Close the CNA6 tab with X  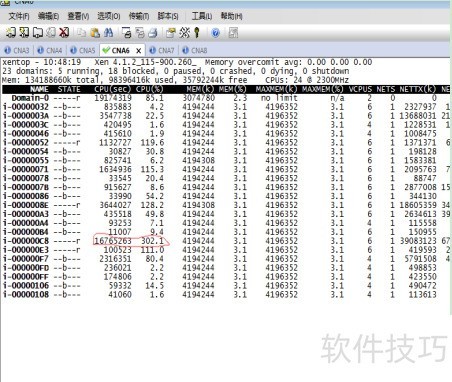pos(139,51)
